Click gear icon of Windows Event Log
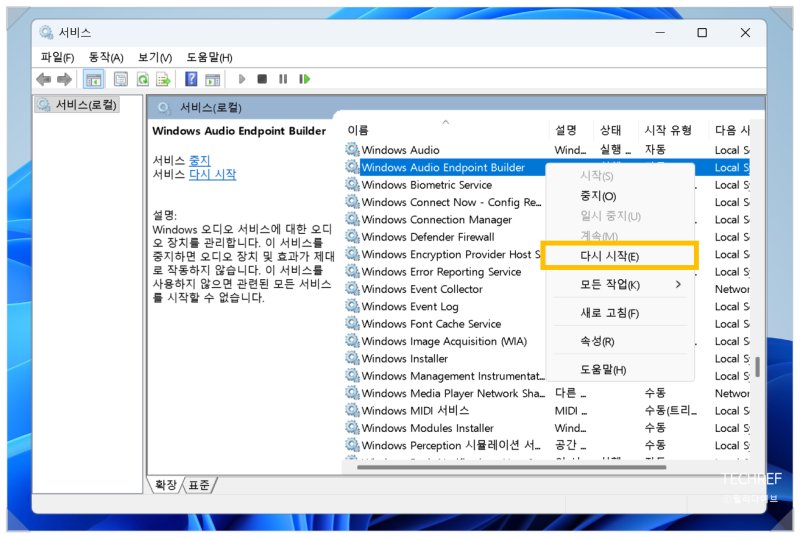The height and width of the screenshot is (538, 800). coord(352,305)
